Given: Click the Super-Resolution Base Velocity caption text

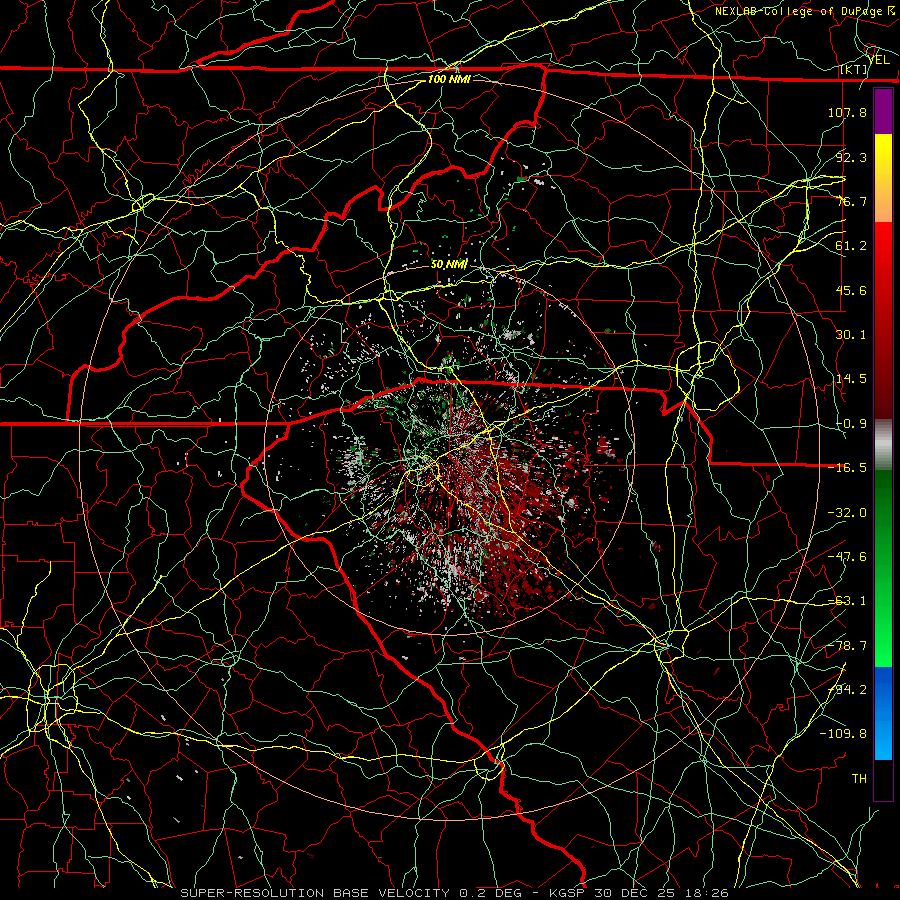Looking at the screenshot, I should [x=455, y=893].
